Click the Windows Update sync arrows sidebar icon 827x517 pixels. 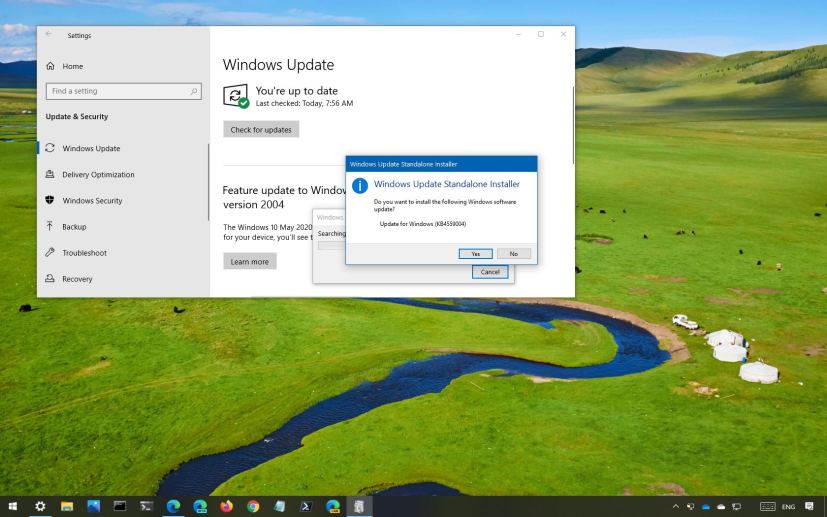pyautogui.click(x=50, y=148)
